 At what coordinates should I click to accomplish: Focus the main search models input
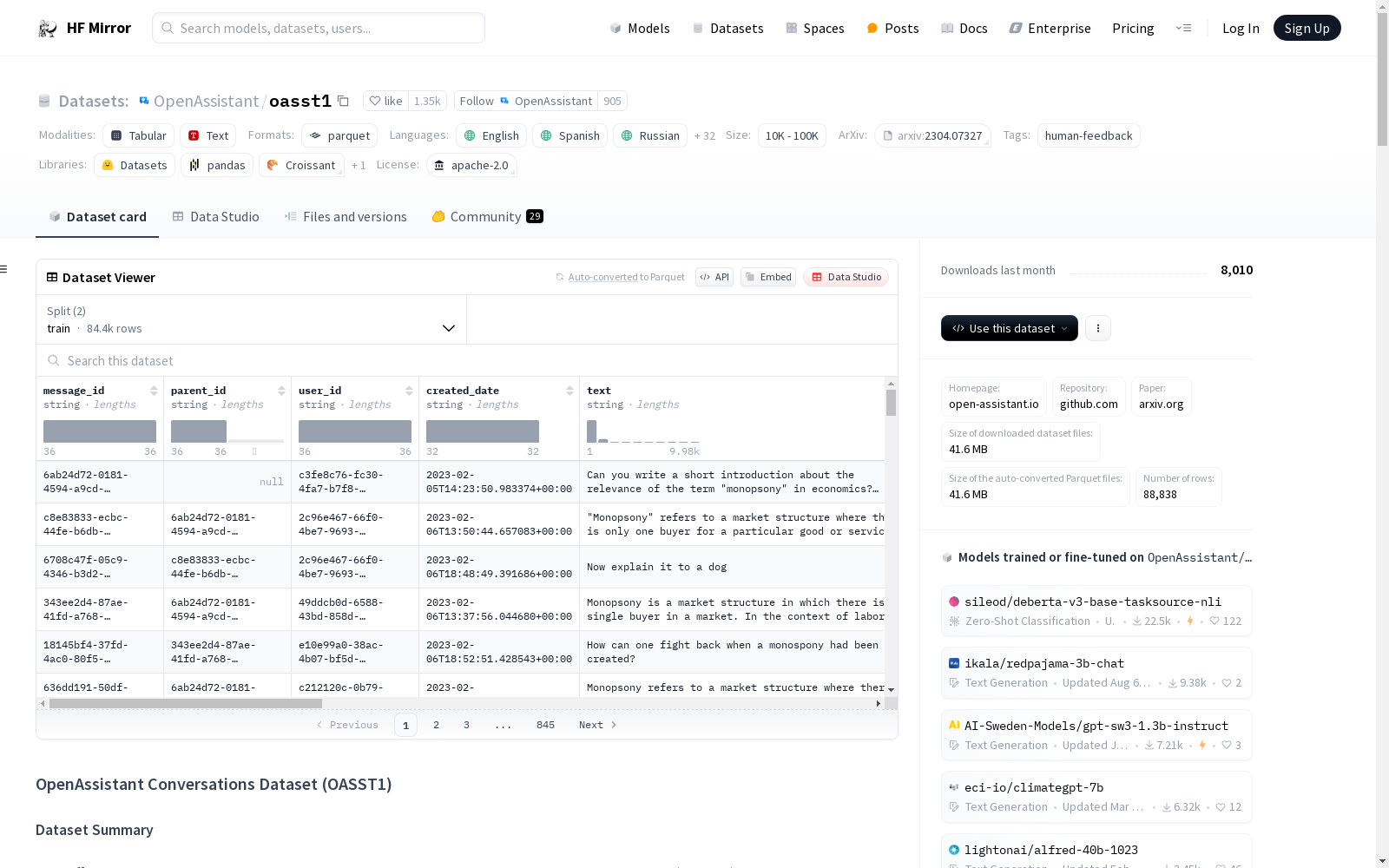319,28
